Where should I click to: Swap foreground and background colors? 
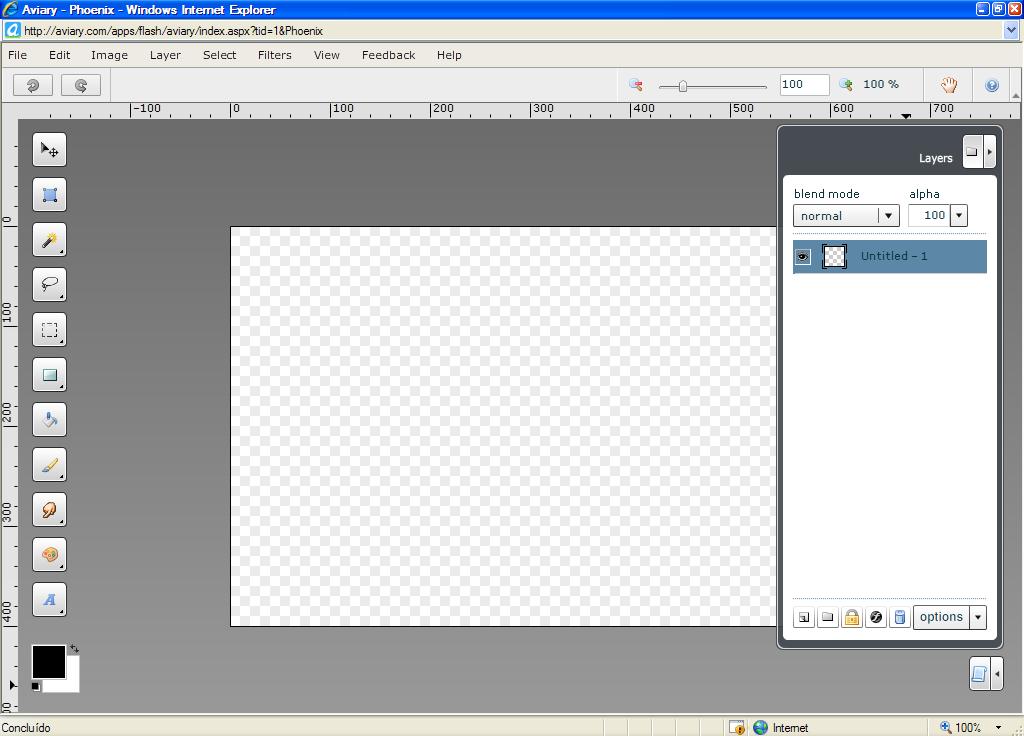(74, 648)
